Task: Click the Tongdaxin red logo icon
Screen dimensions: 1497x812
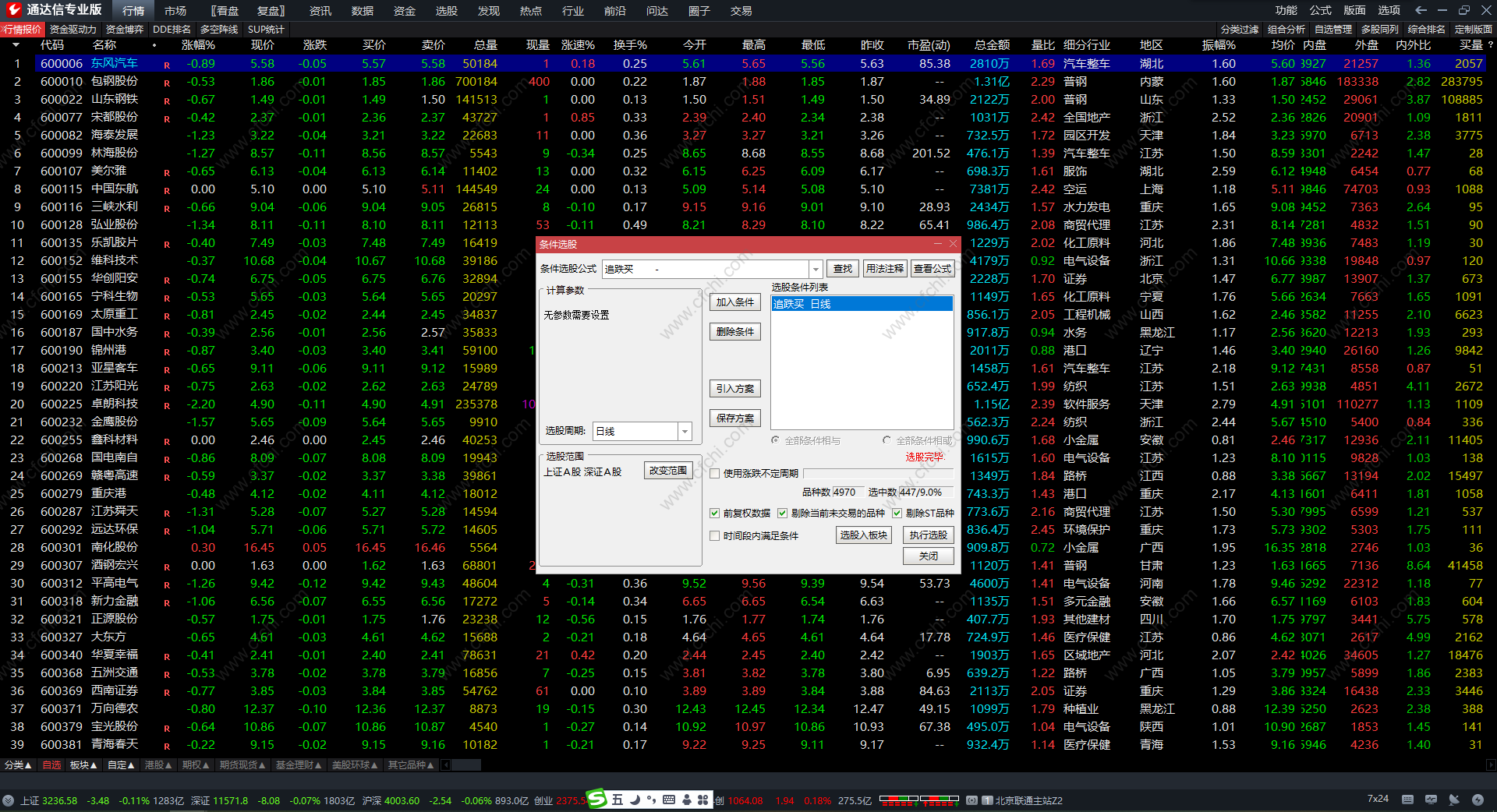Action: [x=13, y=10]
